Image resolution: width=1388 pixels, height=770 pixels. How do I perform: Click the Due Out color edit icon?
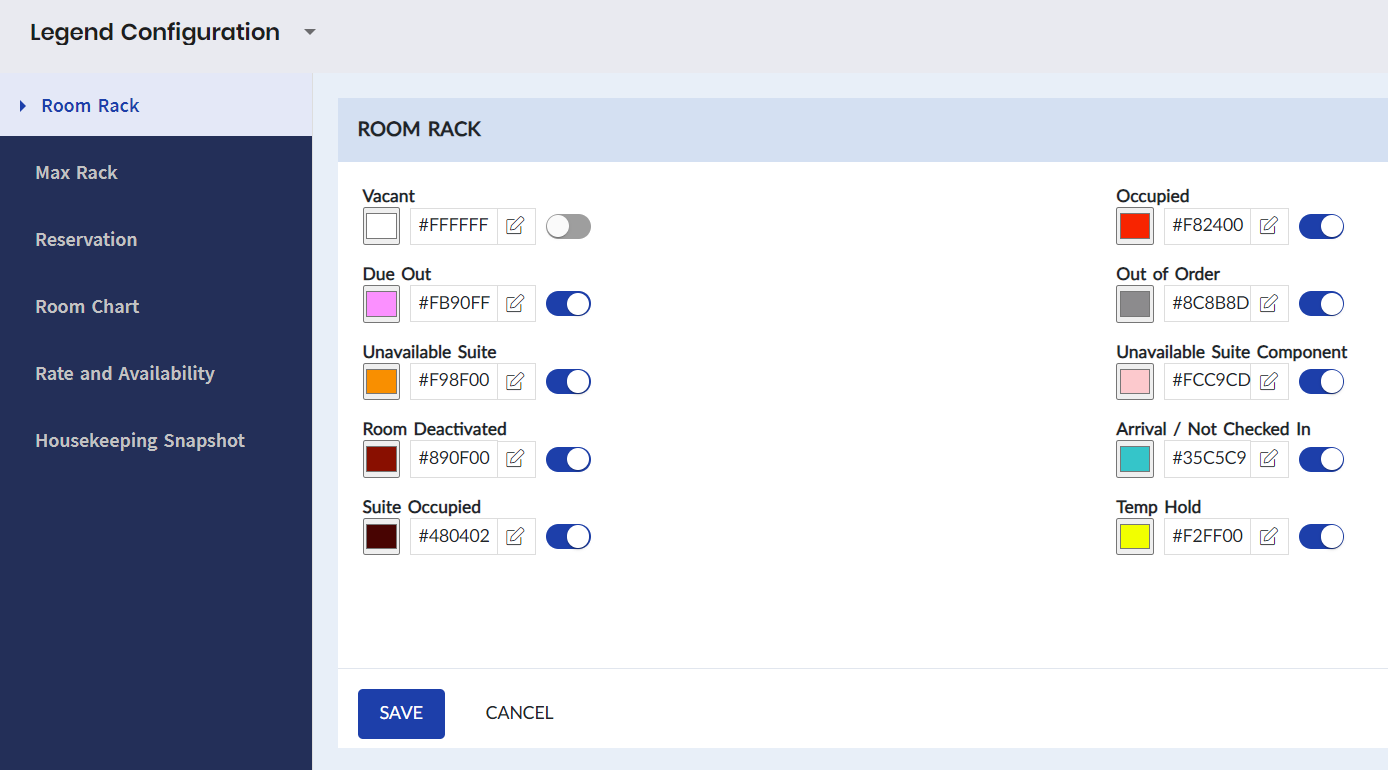(515, 303)
